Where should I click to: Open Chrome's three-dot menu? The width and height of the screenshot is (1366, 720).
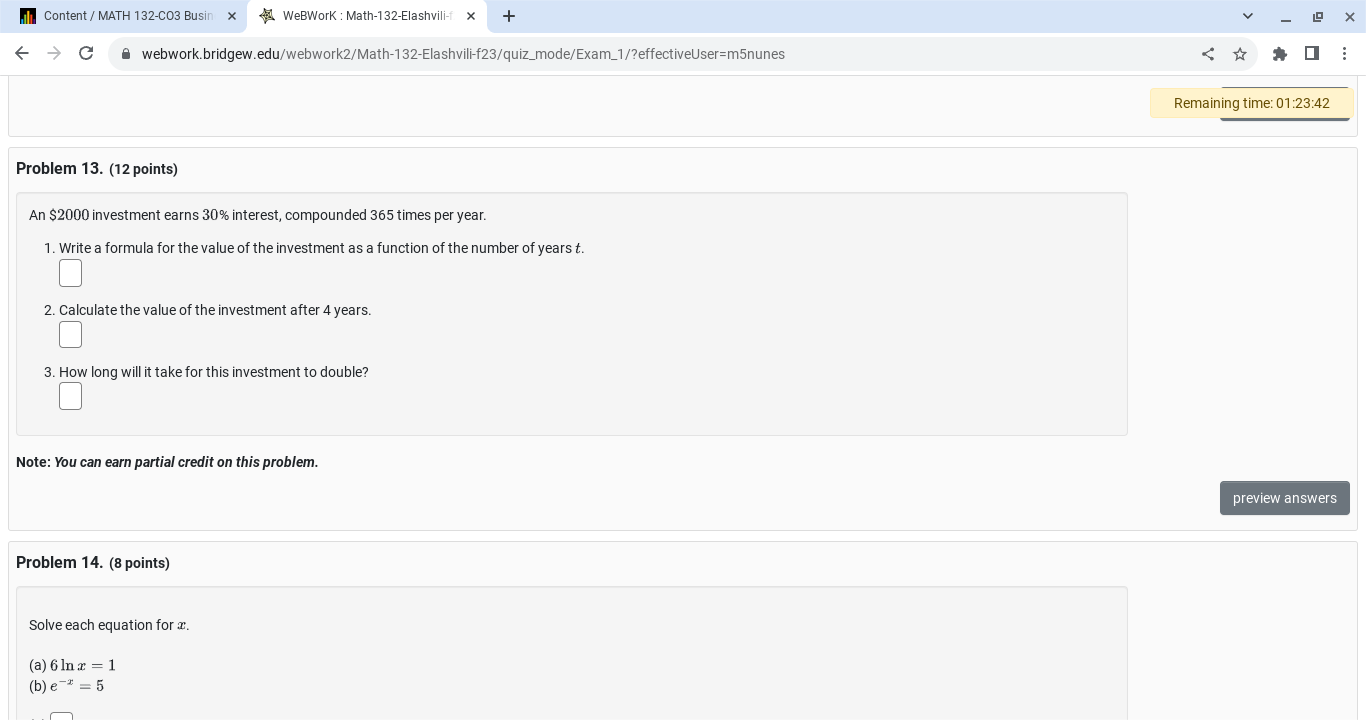[1346, 54]
